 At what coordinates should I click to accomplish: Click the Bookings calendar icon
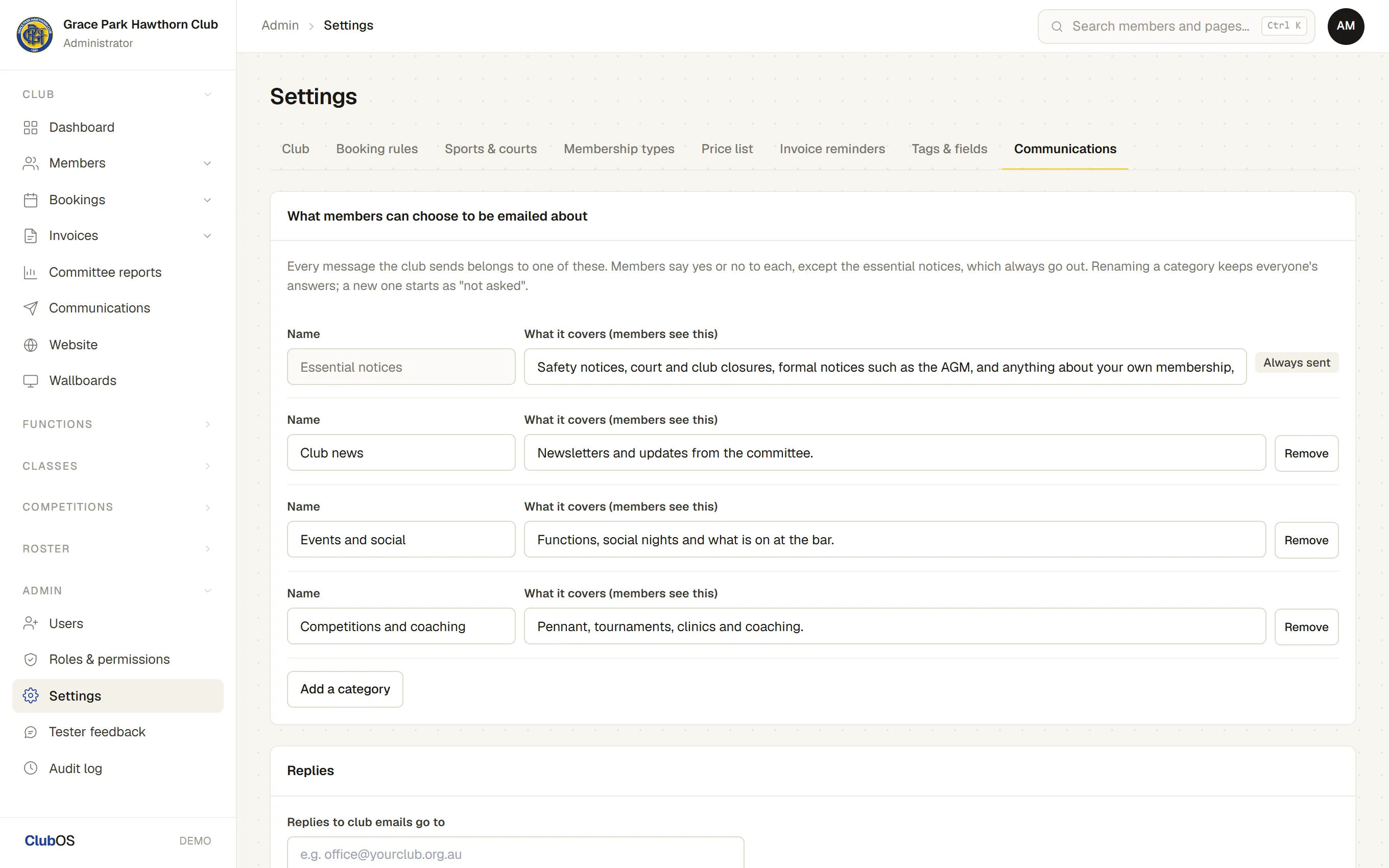click(31, 200)
